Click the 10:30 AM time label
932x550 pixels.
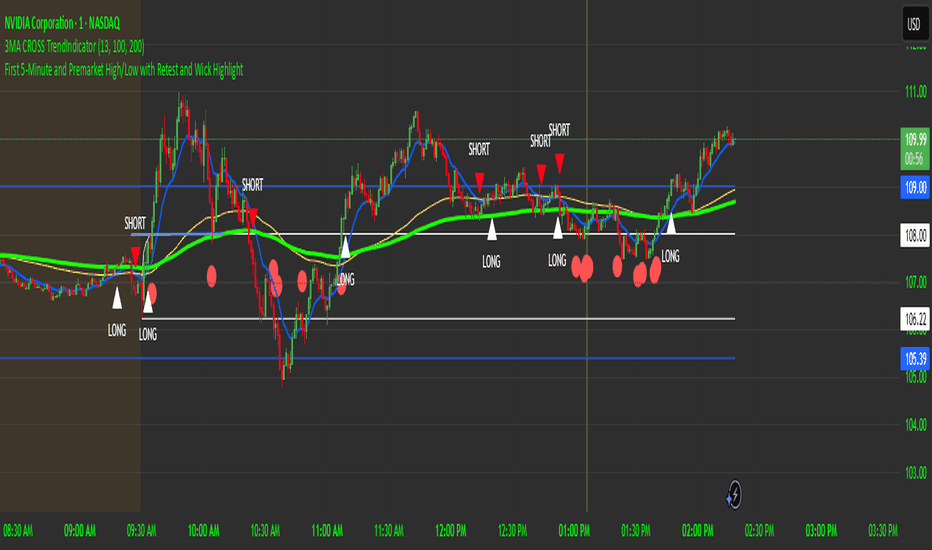(x=265, y=530)
